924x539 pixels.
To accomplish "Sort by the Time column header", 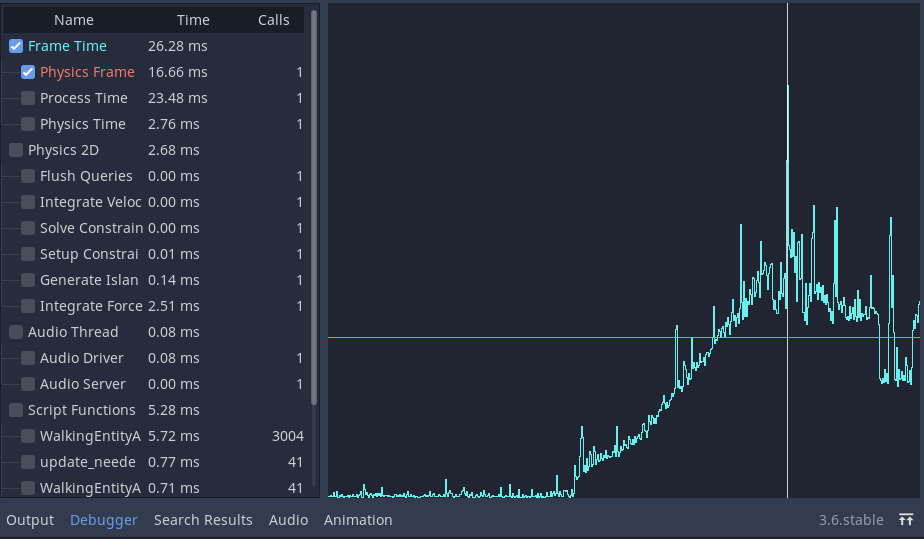I will pos(193,20).
